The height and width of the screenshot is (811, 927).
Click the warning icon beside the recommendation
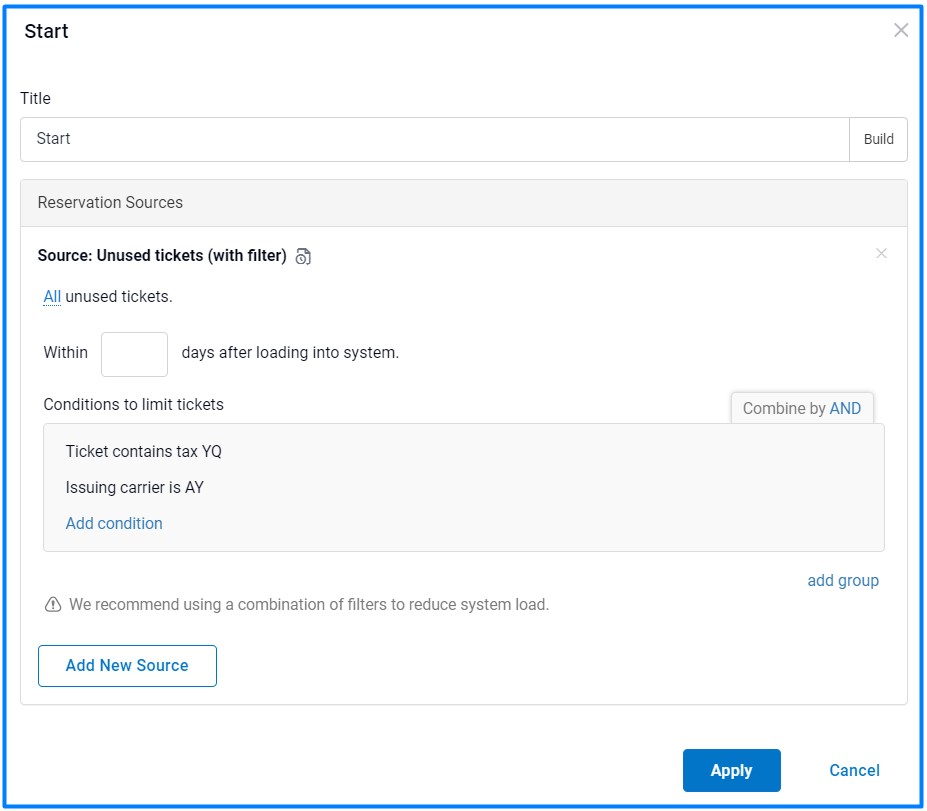[53, 605]
